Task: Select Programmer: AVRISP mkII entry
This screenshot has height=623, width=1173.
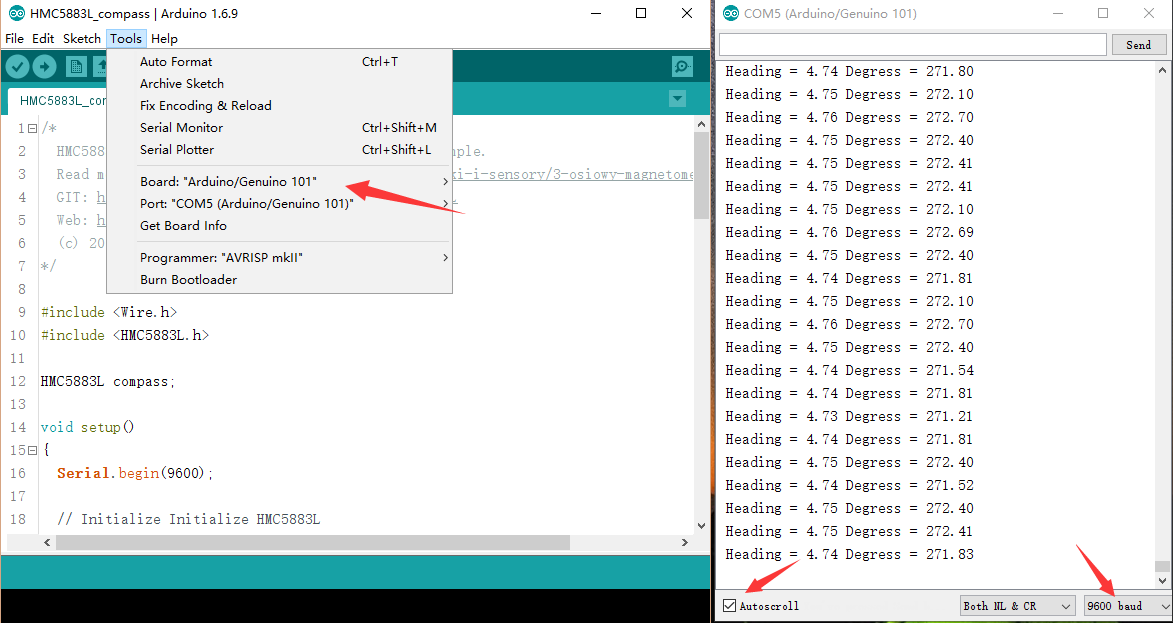Action: pyautogui.click(x=280, y=258)
